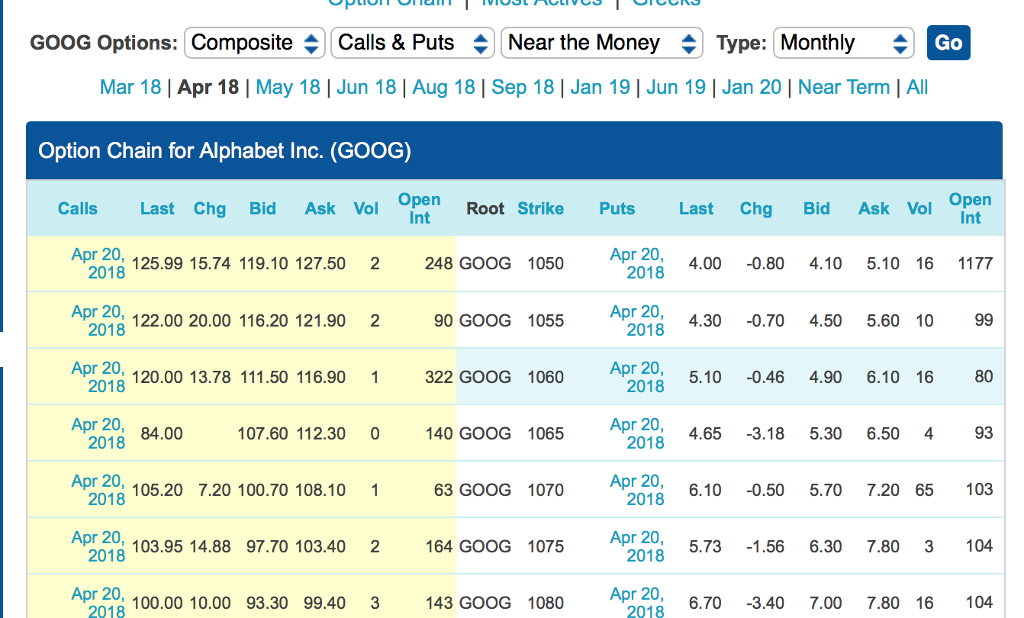Open the Greeks tab
1024x618 pixels.
pyautogui.click(x=665, y=4)
